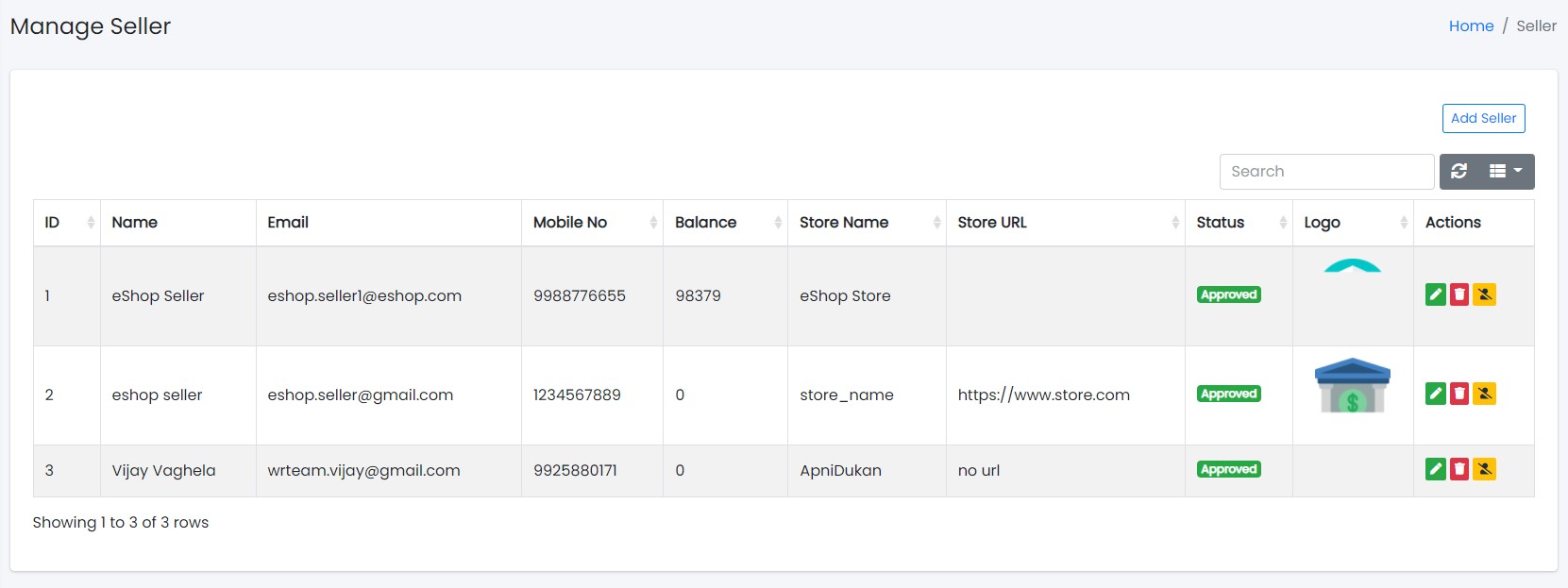Delete seller eShop Seller using the red trash icon
Image resolution: width=1568 pixels, height=588 pixels.
pos(1459,294)
